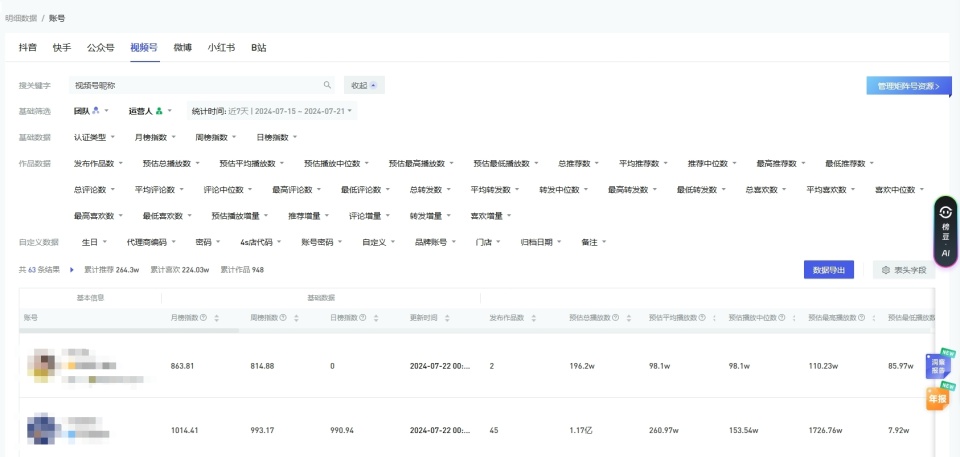Screen dimensions: 960x457
Task: Open 总推荐数 filter dropdown
Action: point(579,164)
